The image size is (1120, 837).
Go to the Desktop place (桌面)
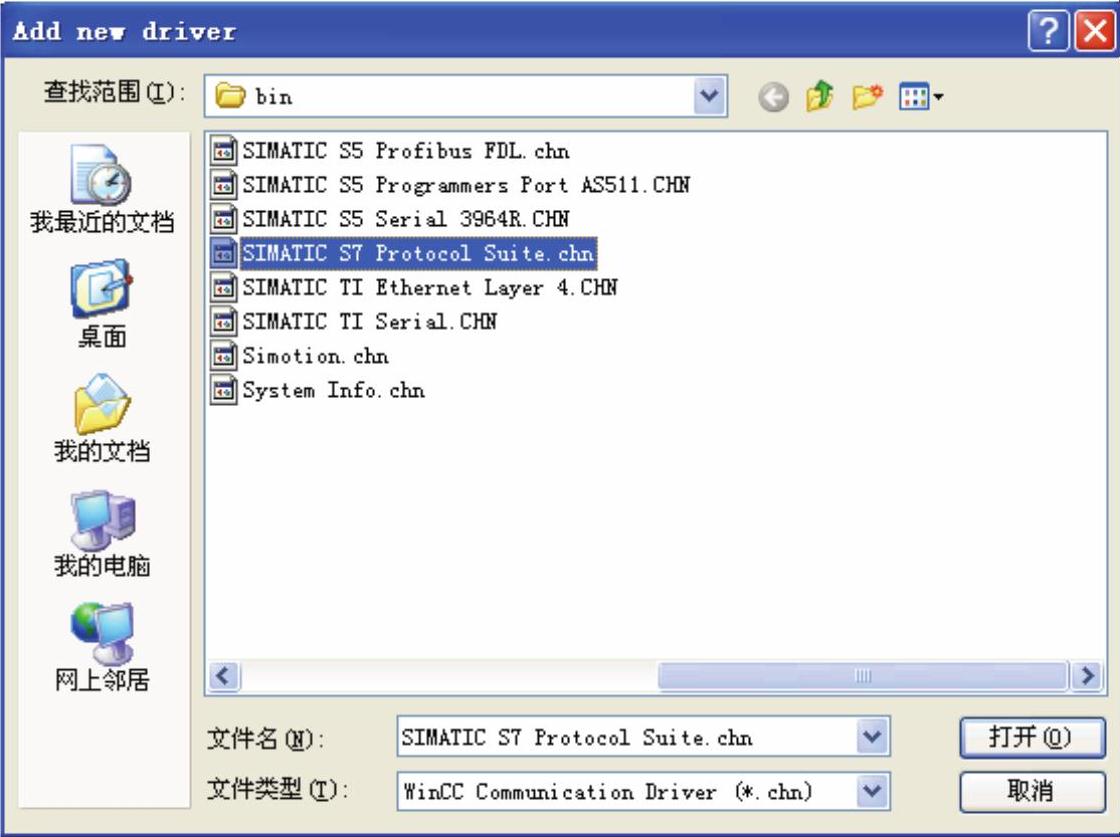[x=102, y=304]
